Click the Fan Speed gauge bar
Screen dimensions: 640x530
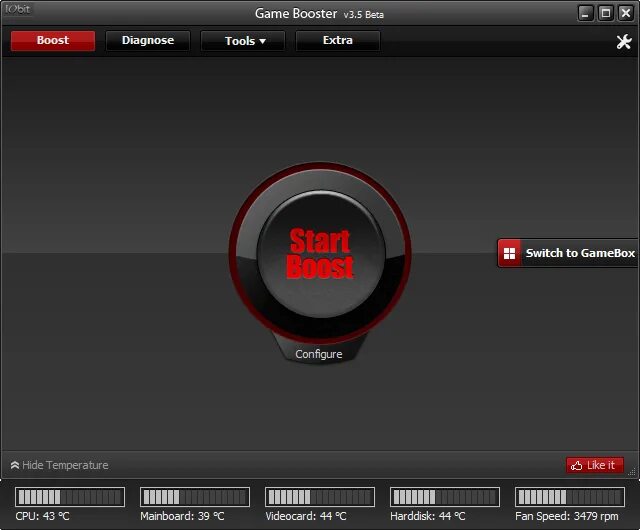point(570,497)
